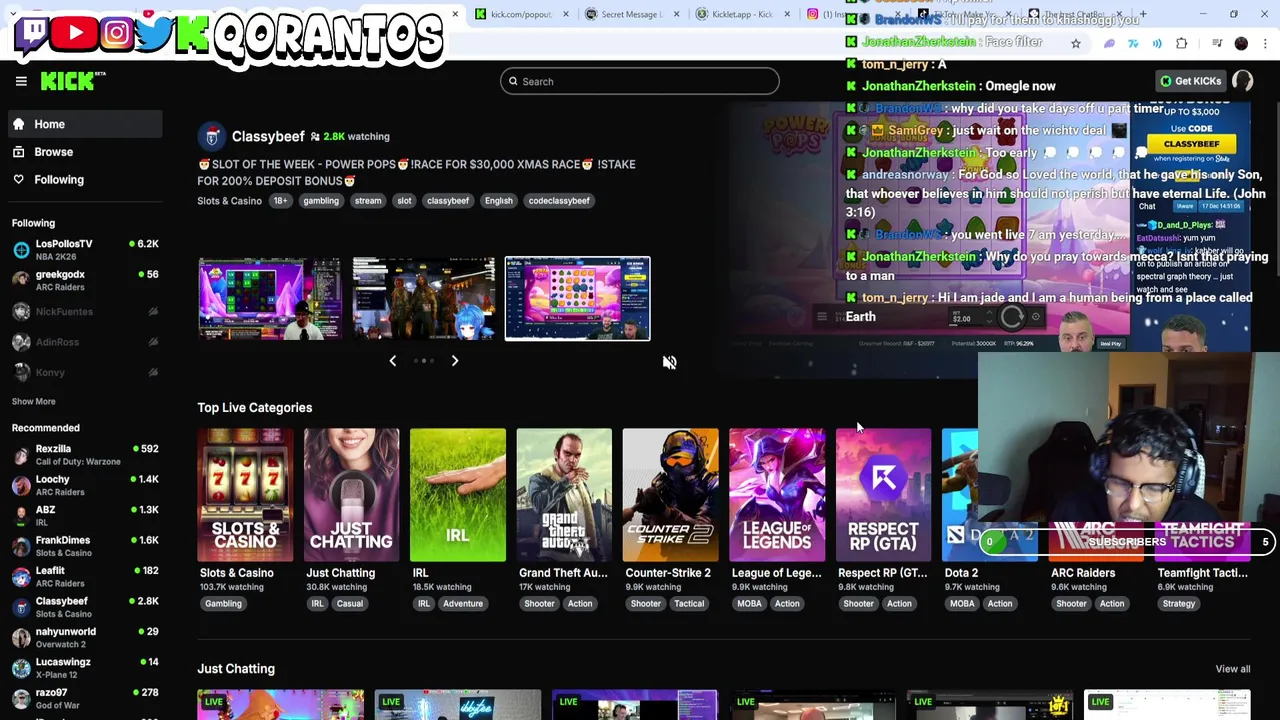Open a new browser tab
Screen dimensions: 1280x720
click(x=1143, y=14)
